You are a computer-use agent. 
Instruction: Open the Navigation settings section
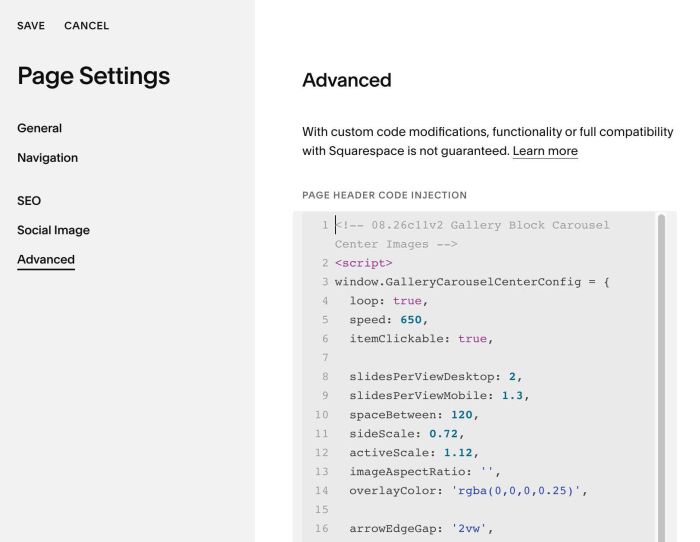[47, 158]
